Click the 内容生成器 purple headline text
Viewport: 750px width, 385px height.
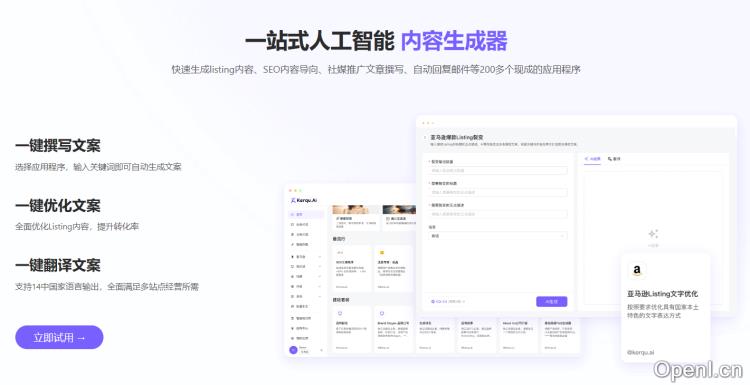pyautogui.click(x=454, y=41)
